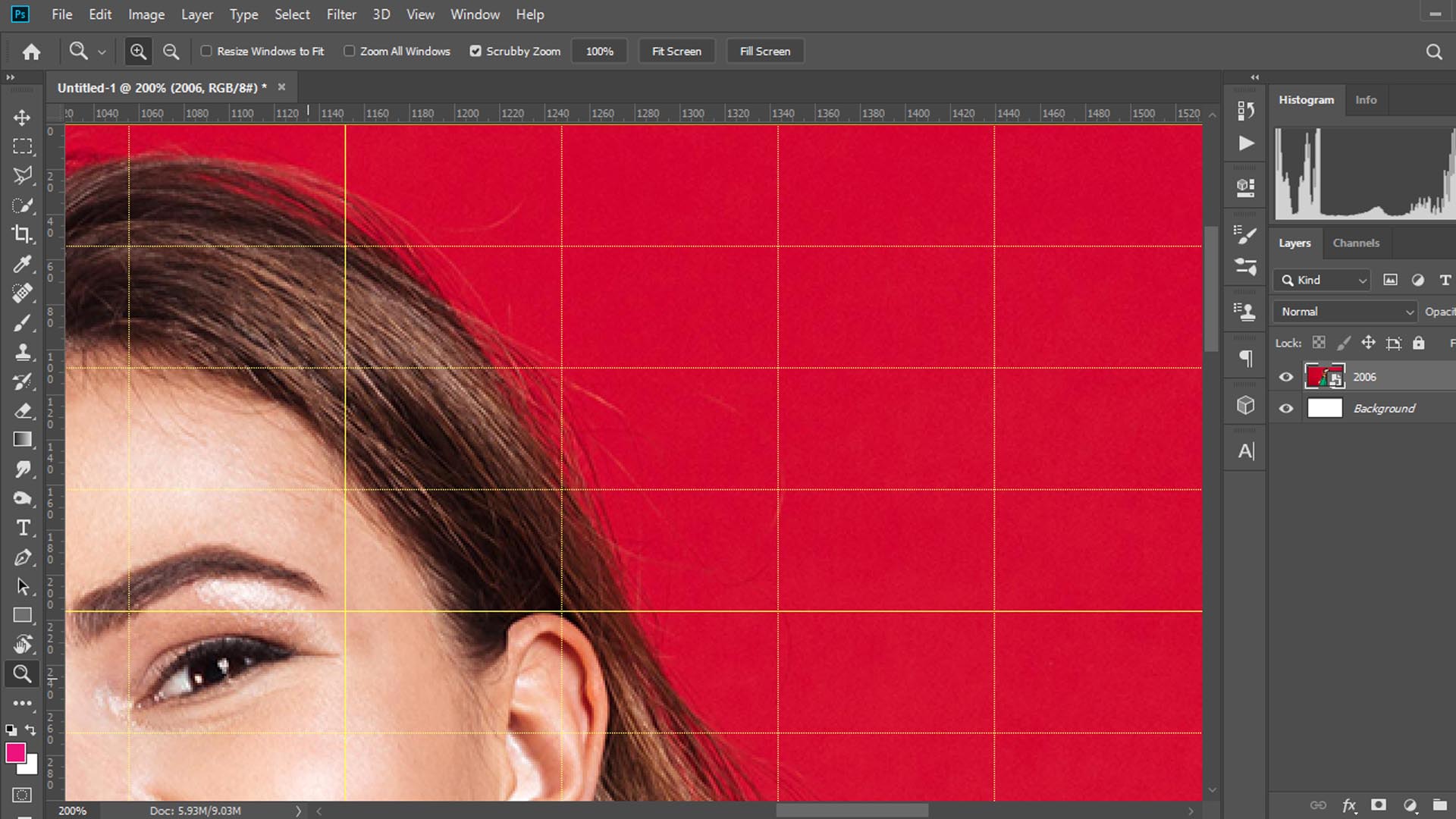Enable Zoom All Windows
The image size is (1456, 819).
(349, 51)
